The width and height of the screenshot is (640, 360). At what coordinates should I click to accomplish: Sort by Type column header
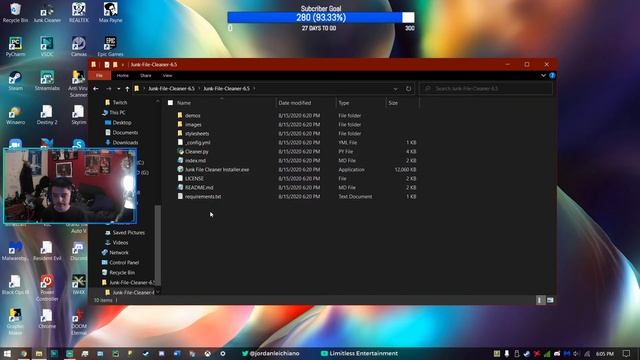[344, 103]
